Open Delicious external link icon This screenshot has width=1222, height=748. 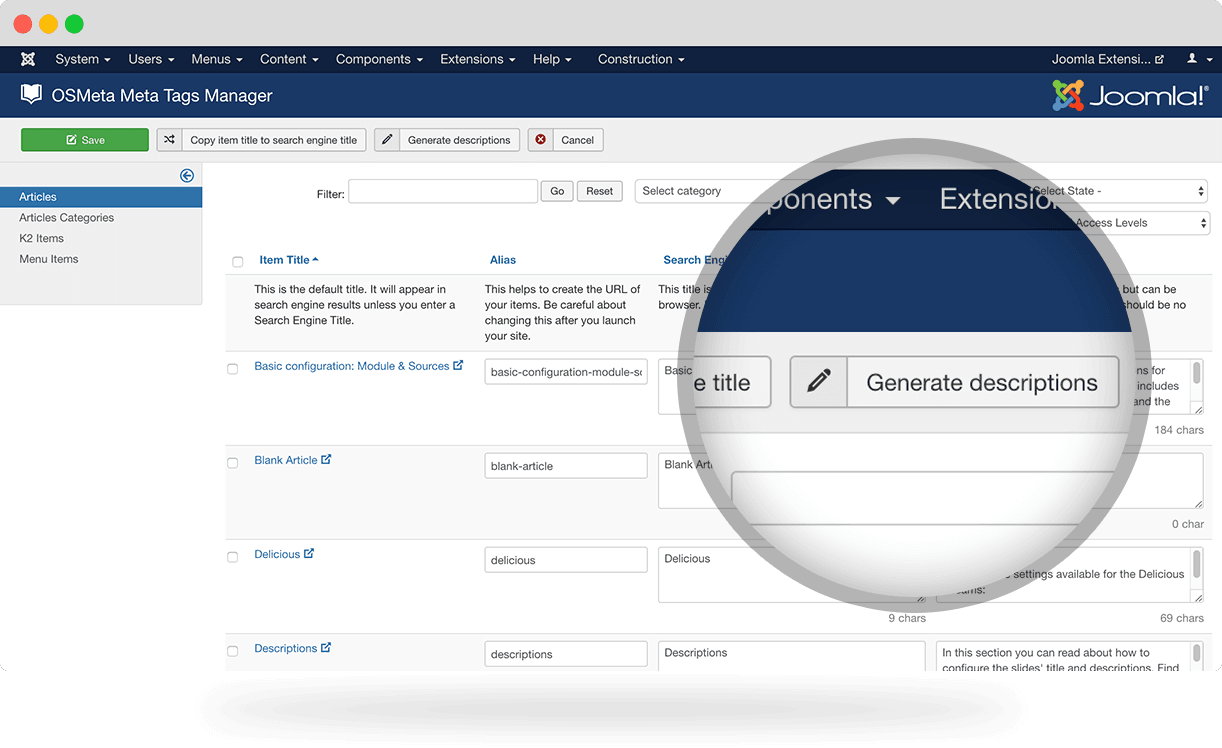(309, 553)
